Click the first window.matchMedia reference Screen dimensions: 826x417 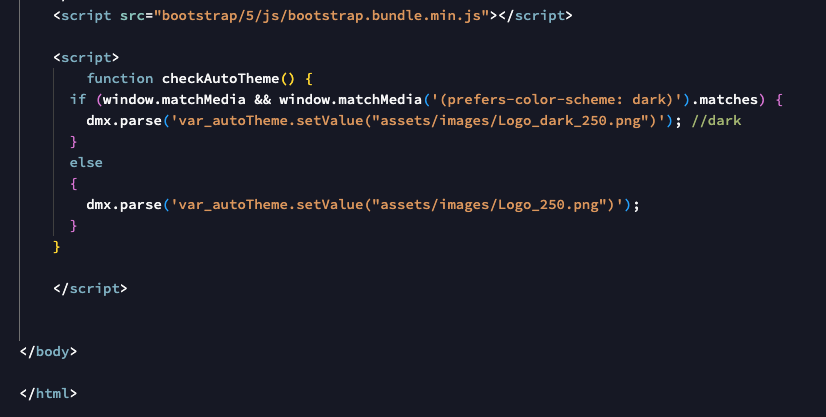click(174, 100)
